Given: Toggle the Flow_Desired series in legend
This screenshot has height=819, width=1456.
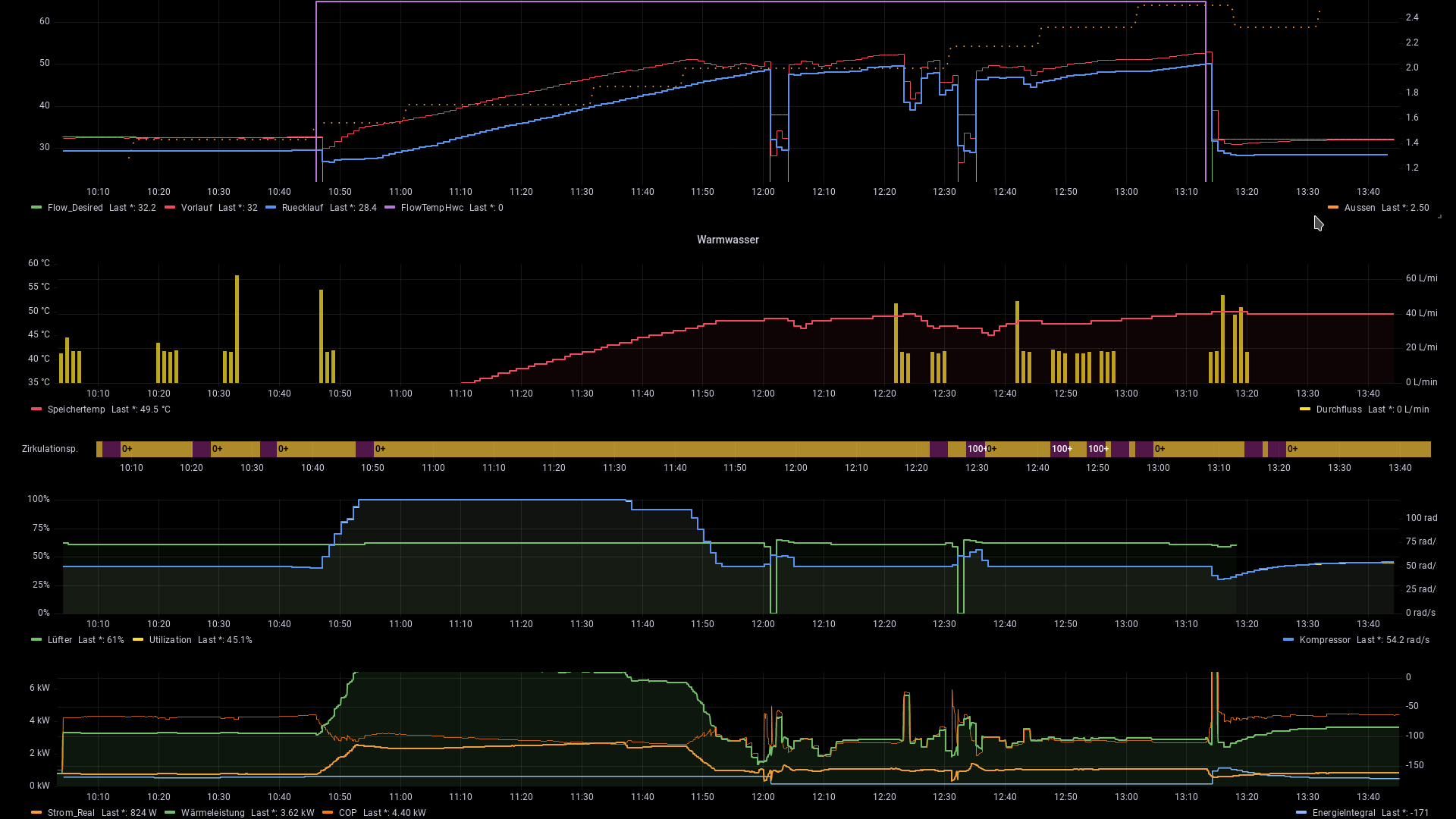Looking at the screenshot, I should (x=75, y=208).
